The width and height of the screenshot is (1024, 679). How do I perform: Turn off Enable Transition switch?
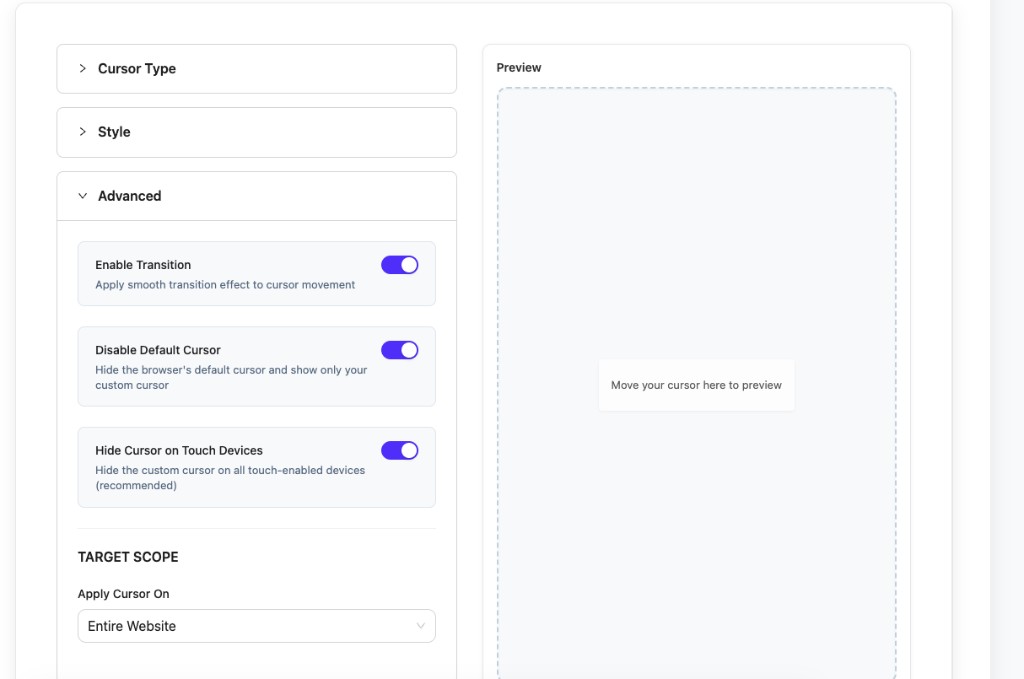[x=400, y=265]
